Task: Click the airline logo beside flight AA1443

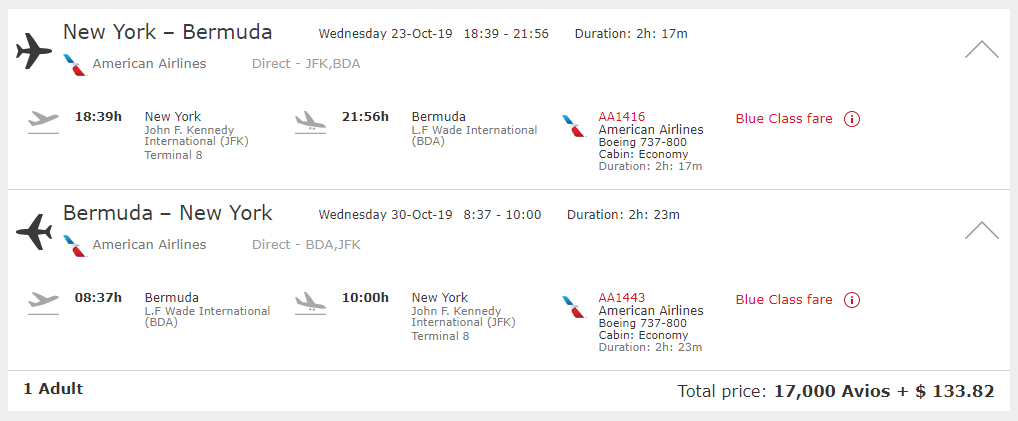Action: pos(574,307)
